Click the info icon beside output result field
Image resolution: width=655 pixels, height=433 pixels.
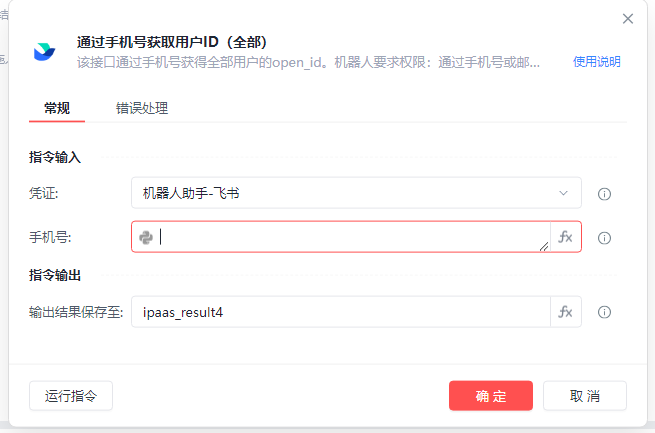point(604,312)
